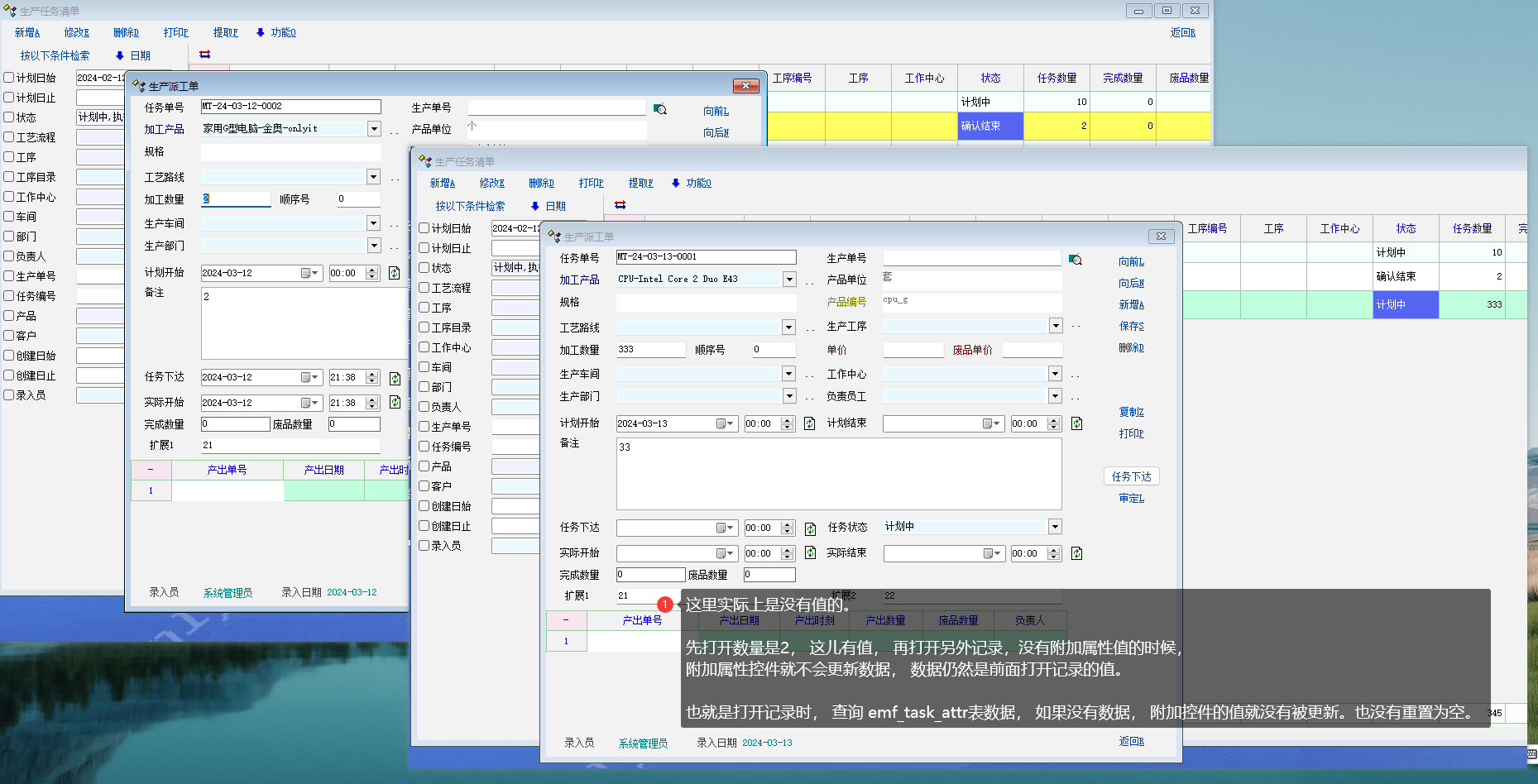This screenshot has width=1538, height=784.
Task: Open 功能O menu in middle task list window
Action: pyautogui.click(x=692, y=183)
